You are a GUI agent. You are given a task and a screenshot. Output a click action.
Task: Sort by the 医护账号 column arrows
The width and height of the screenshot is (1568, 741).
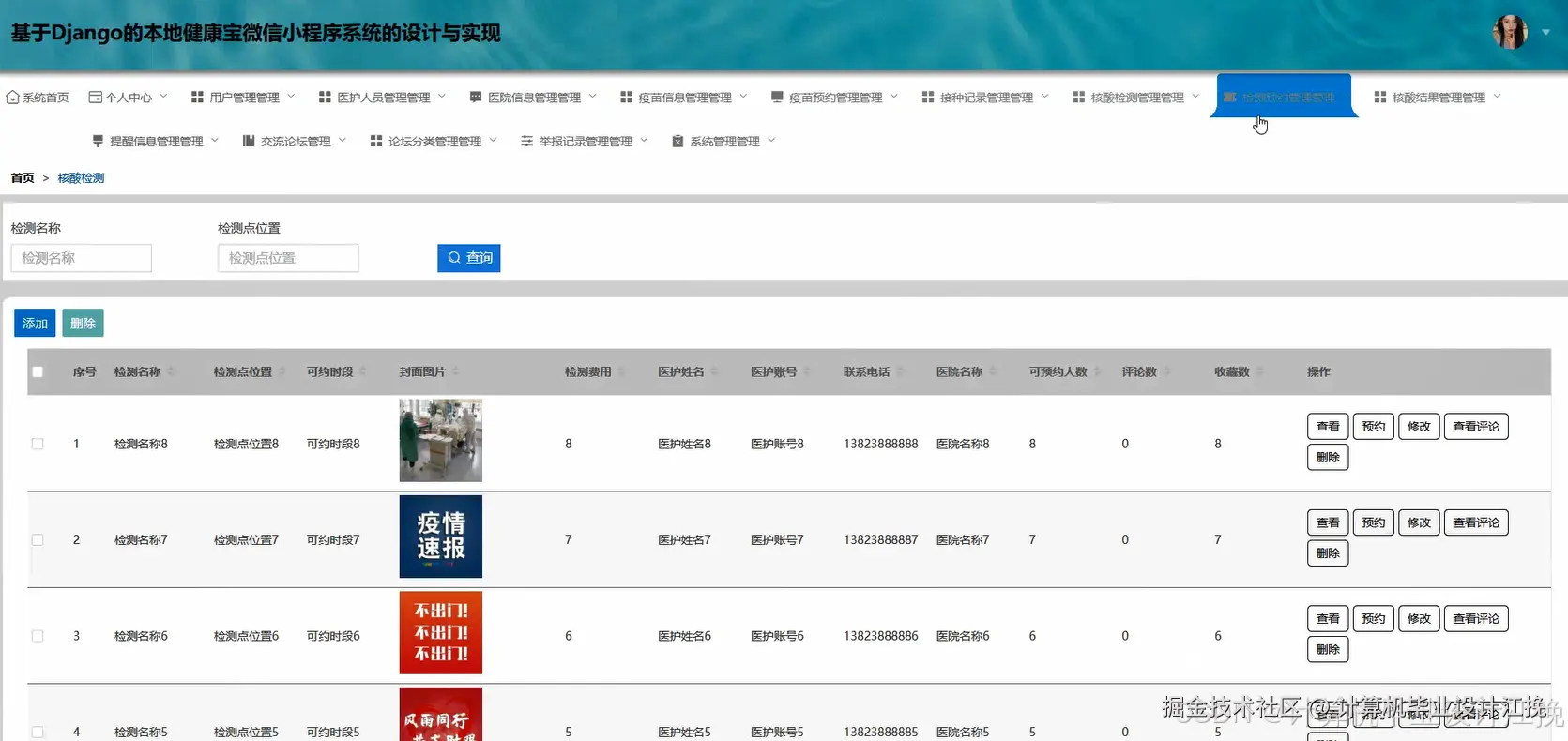tap(807, 372)
